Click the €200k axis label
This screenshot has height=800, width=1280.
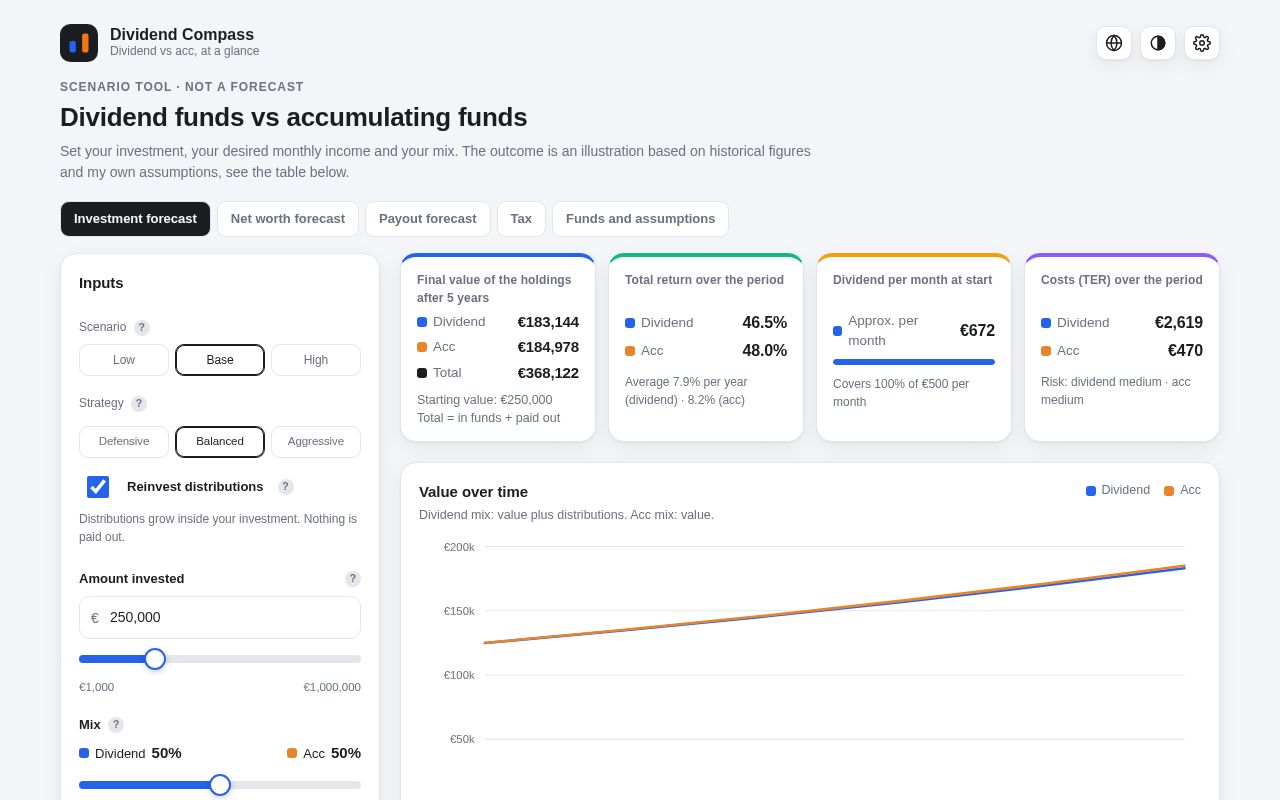[x=459, y=547]
